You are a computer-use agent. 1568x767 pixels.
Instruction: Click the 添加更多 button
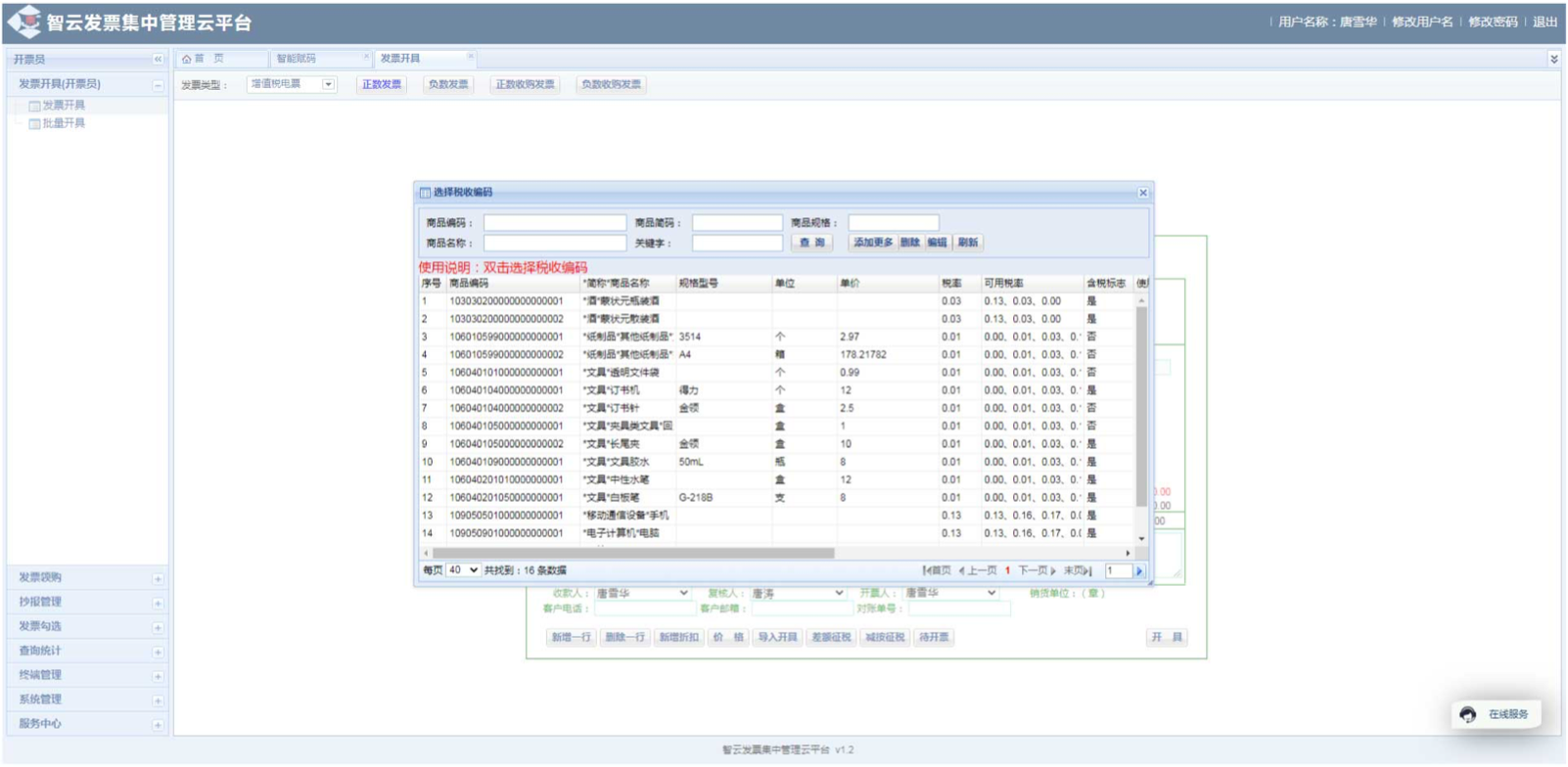873,243
